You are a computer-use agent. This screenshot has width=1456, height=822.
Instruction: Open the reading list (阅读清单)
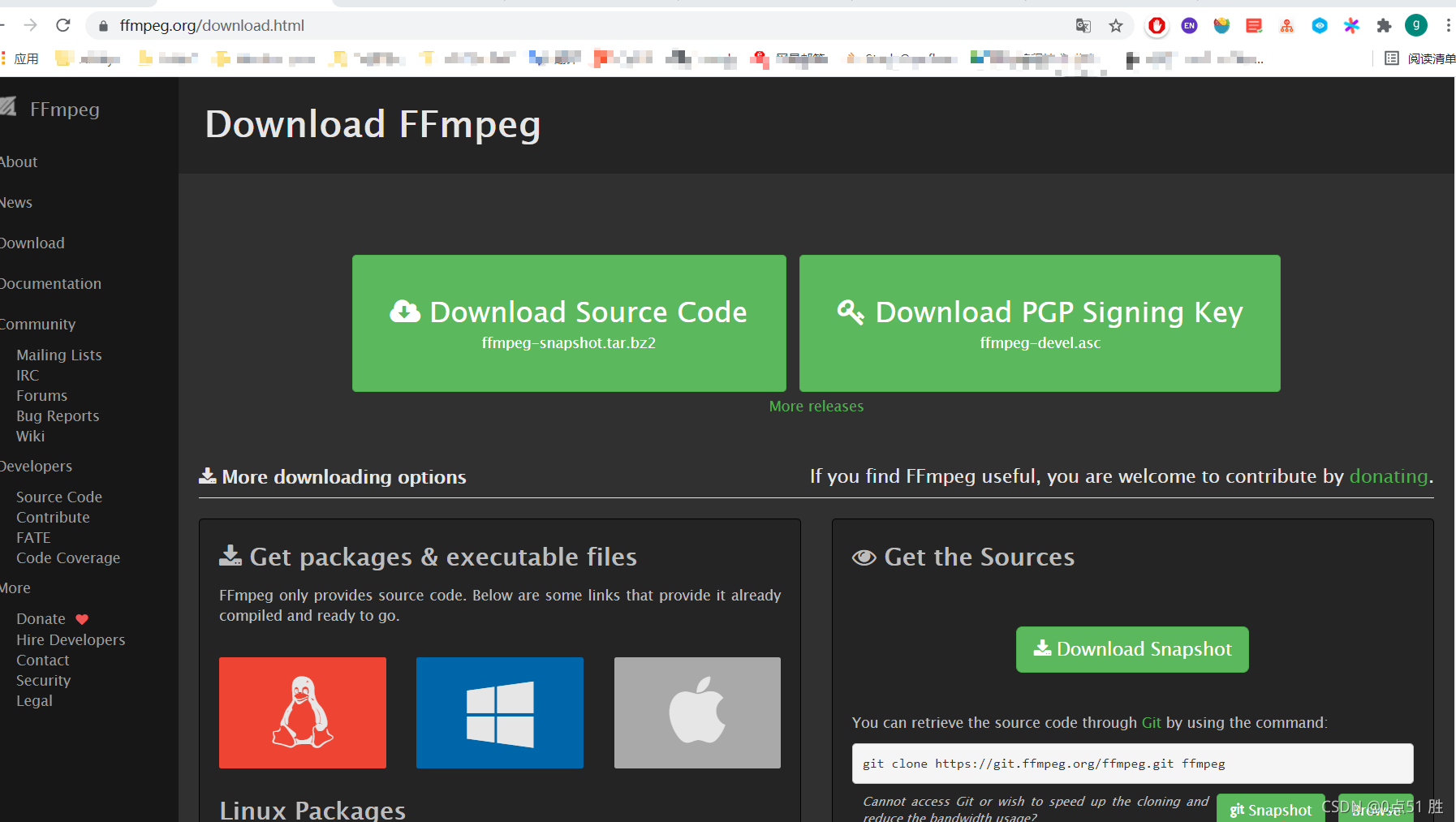1419,58
